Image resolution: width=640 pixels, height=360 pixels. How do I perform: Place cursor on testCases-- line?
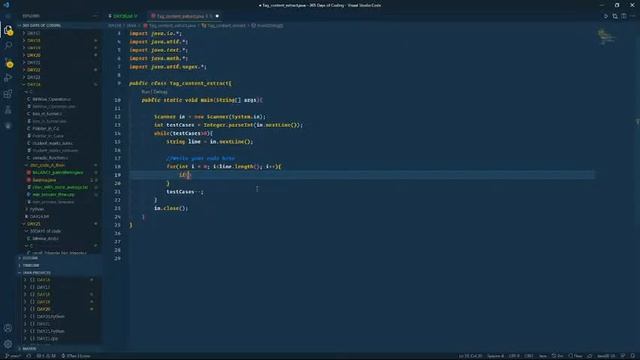pyautogui.click(x=184, y=192)
